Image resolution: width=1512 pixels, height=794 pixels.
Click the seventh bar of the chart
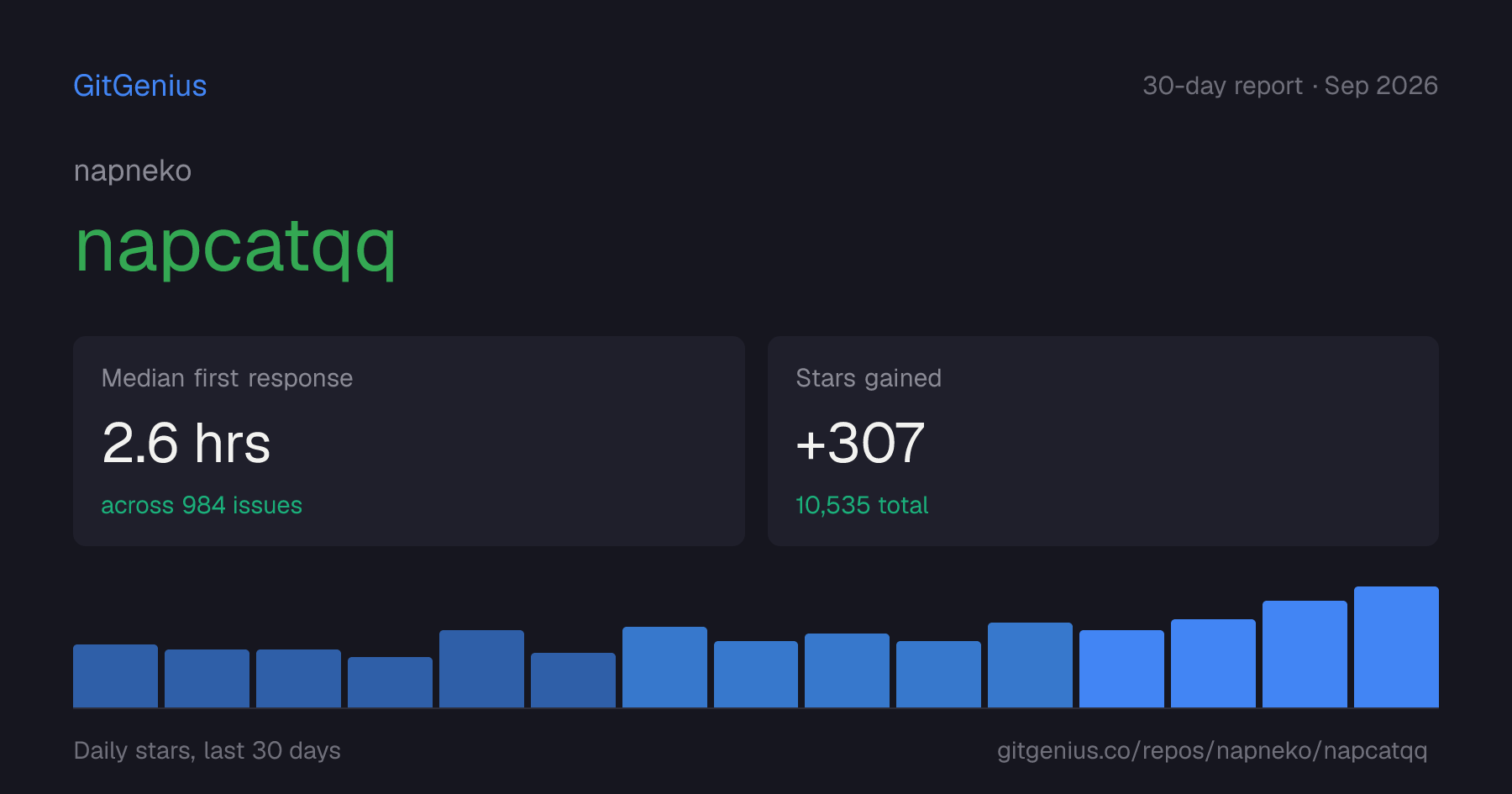coord(664,667)
